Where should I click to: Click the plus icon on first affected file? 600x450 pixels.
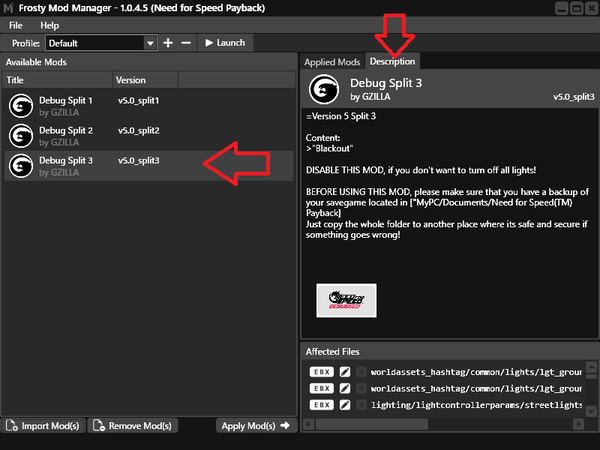pyautogui.click(x=361, y=372)
